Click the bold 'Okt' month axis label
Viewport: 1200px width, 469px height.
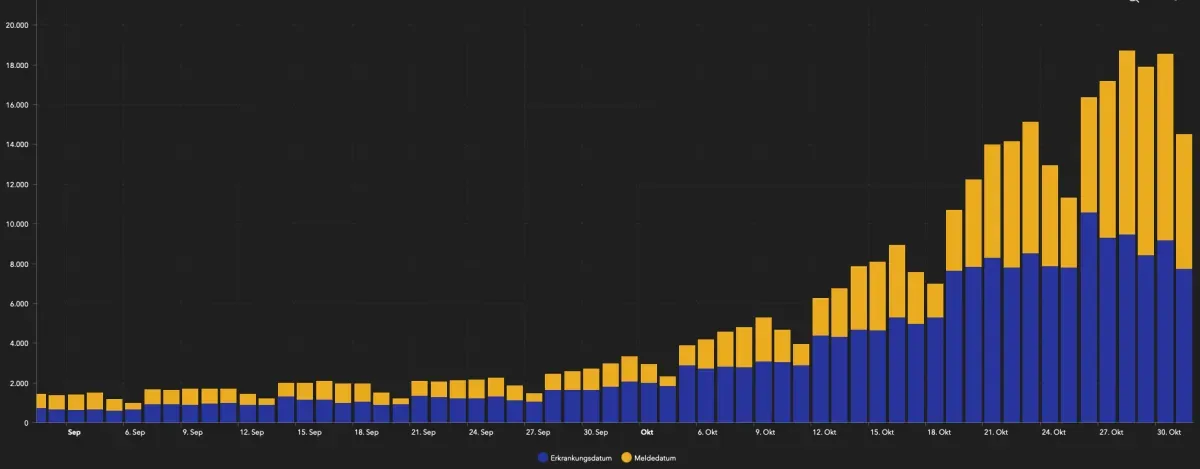tap(647, 433)
